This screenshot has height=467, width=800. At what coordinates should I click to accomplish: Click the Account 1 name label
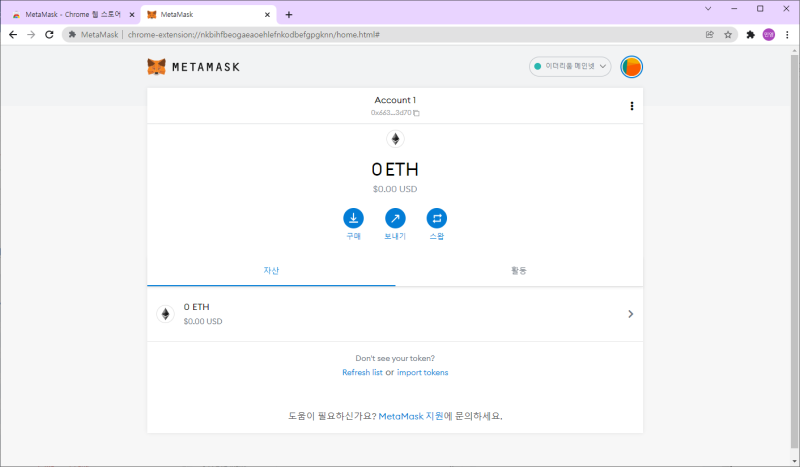pos(395,100)
